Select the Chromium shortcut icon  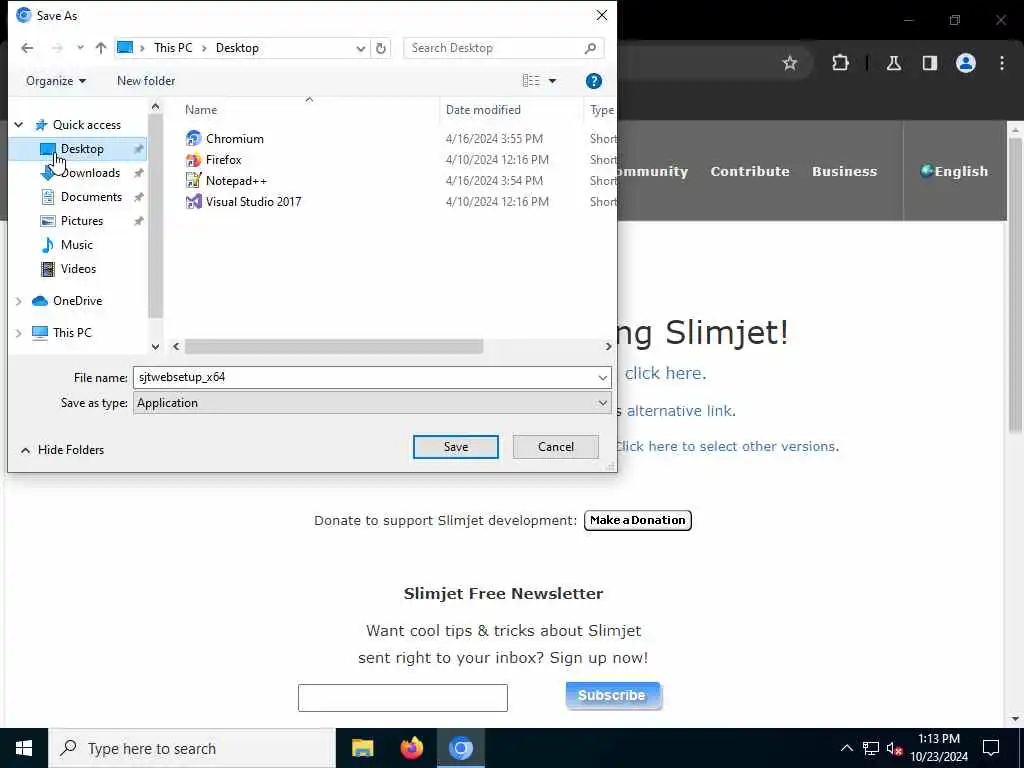(193, 138)
